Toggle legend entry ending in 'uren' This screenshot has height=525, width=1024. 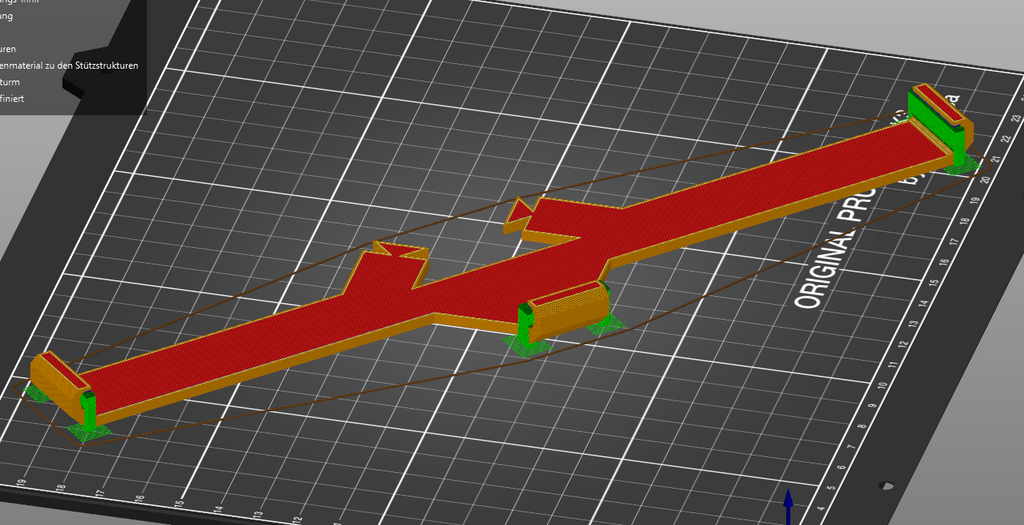tap(8, 49)
